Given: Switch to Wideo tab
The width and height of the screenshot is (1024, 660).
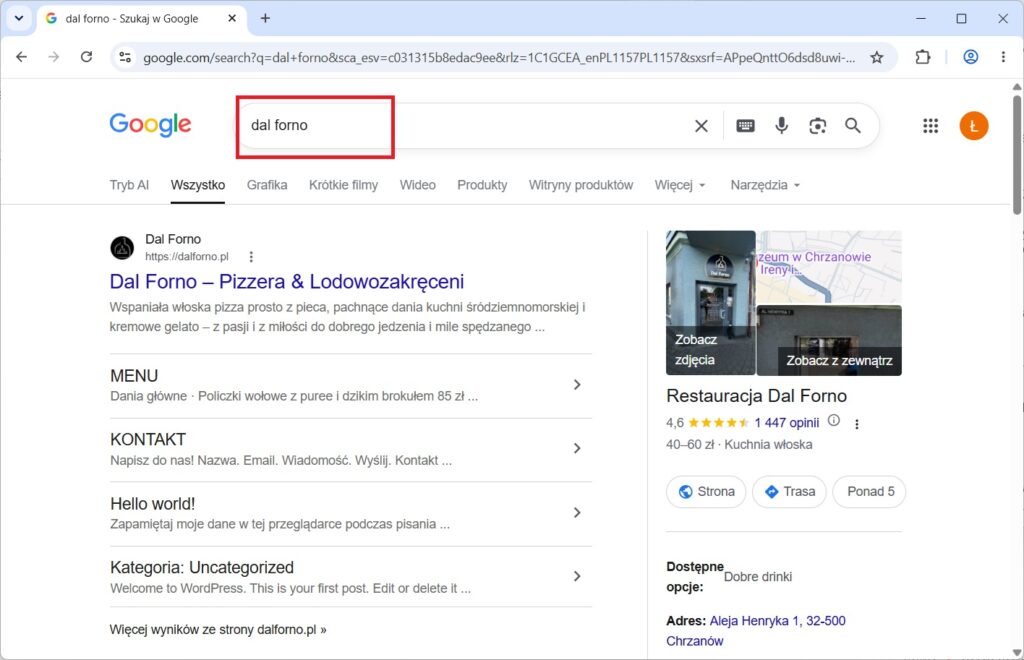Looking at the screenshot, I should [x=417, y=185].
